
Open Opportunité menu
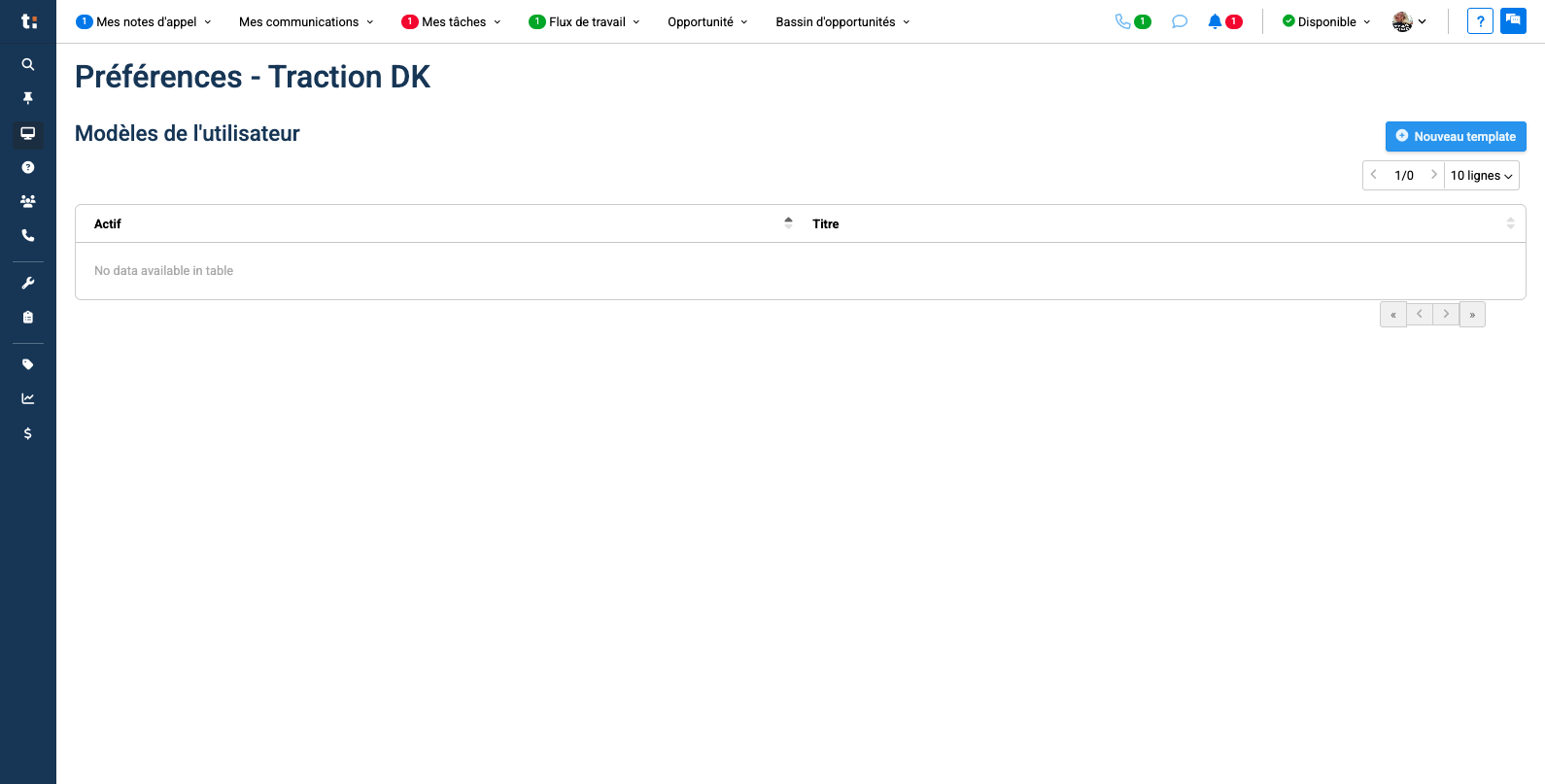click(x=707, y=21)
